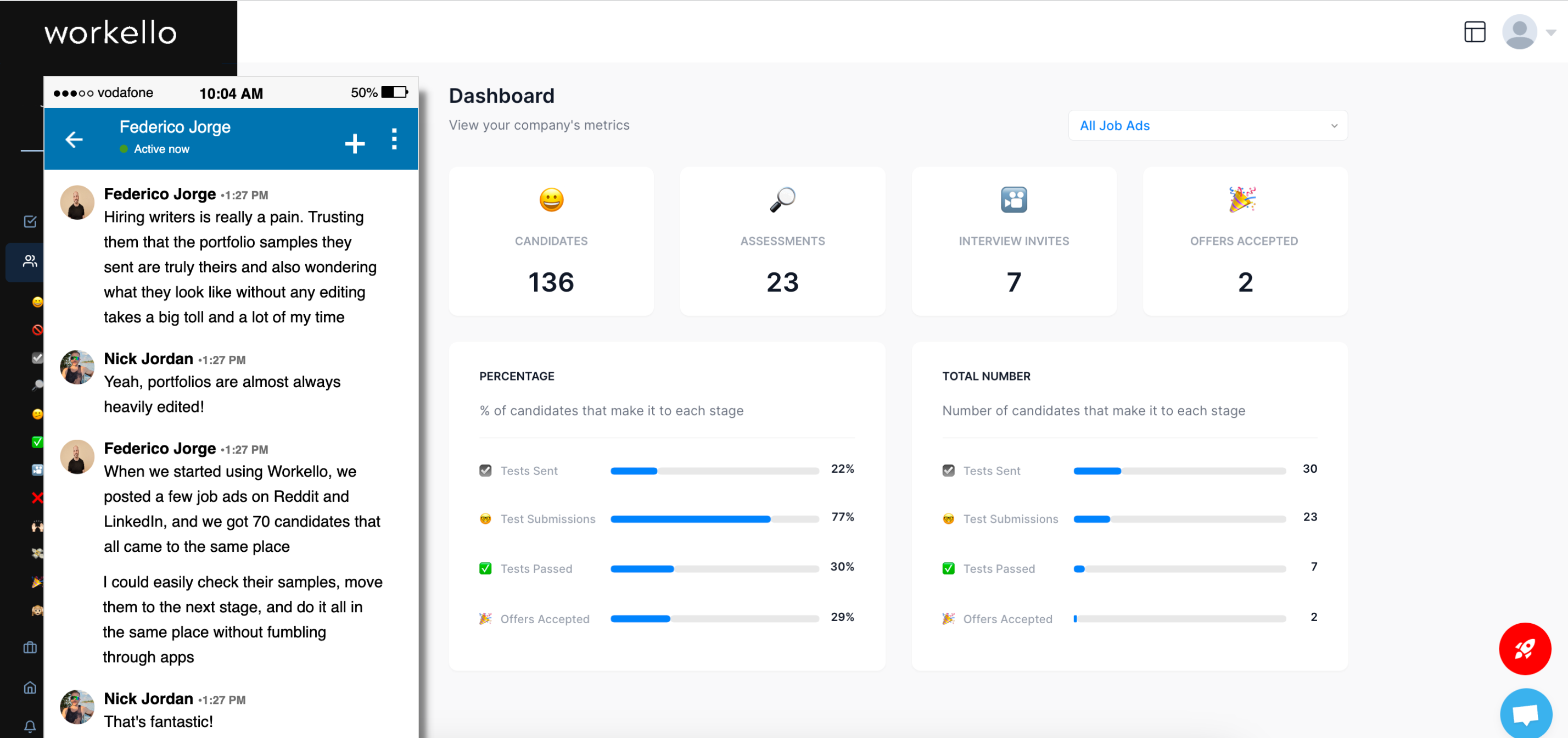This screenshot has width=1568, height=738.
Task: Click Tests Passed checkmark in Total Number panel
Action: coord(948,568)
